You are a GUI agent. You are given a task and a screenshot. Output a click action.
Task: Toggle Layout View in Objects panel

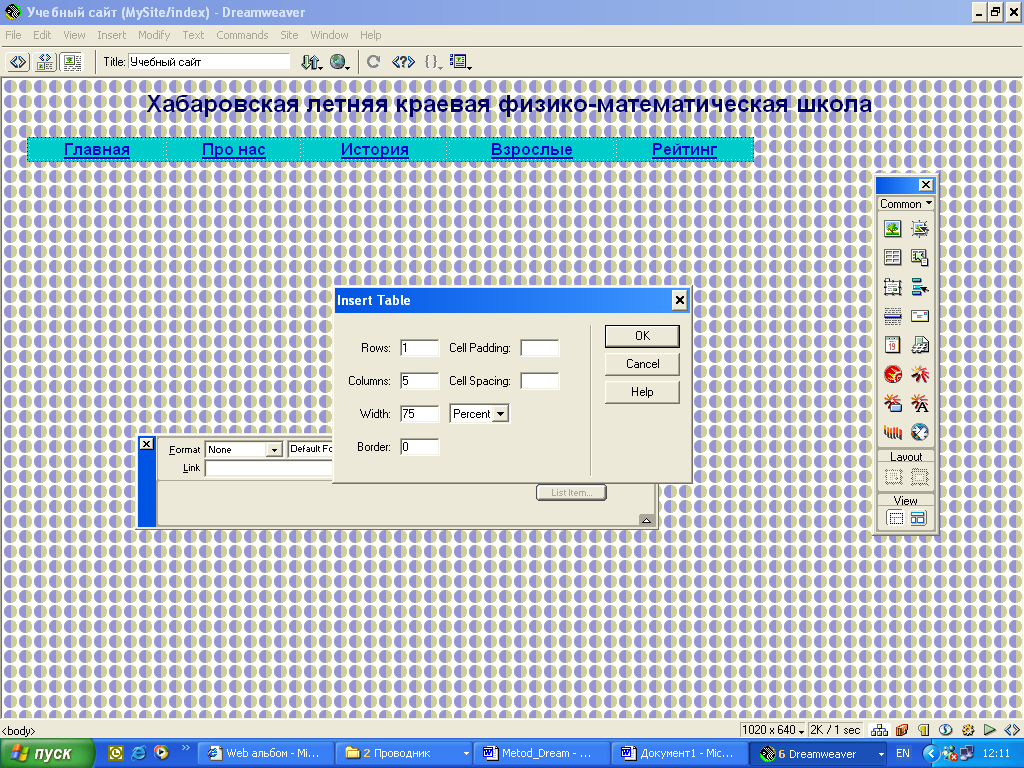point(918,519)
